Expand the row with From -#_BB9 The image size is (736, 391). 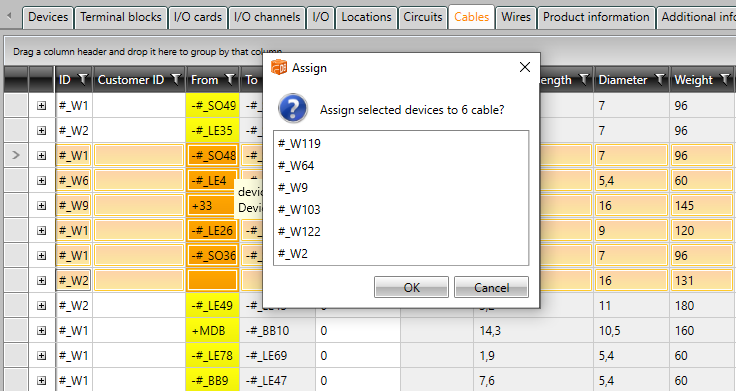41,381
